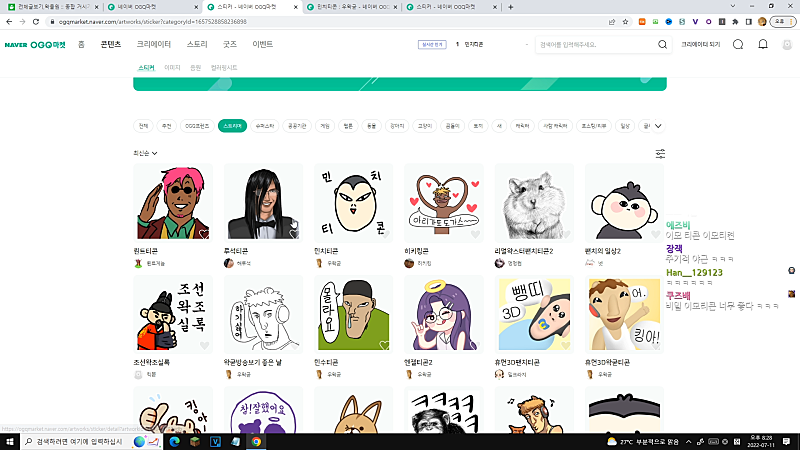Open the weather widget showing 27°C
The image size is (800, 450).
643,441
